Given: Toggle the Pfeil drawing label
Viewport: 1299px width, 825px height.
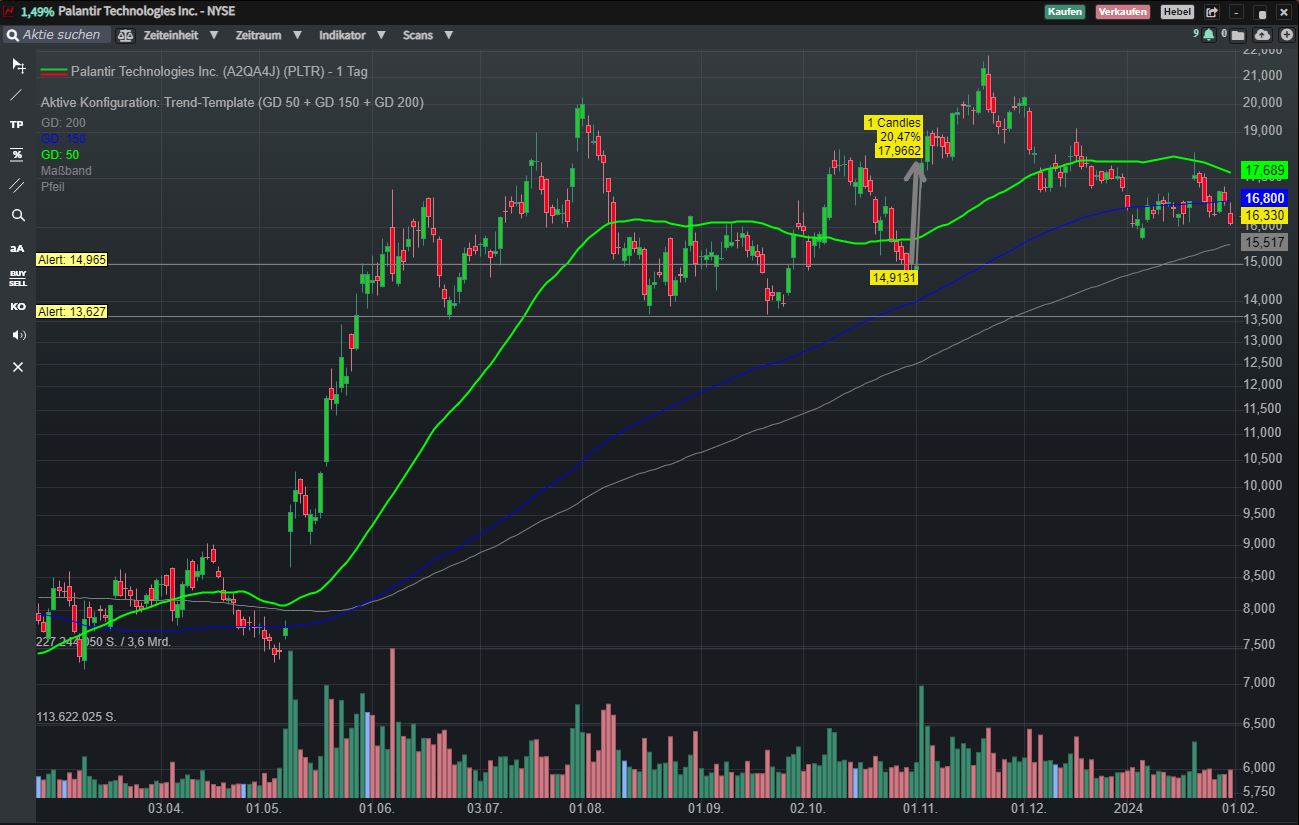Looking at the screenshot, I should point(53,187).
